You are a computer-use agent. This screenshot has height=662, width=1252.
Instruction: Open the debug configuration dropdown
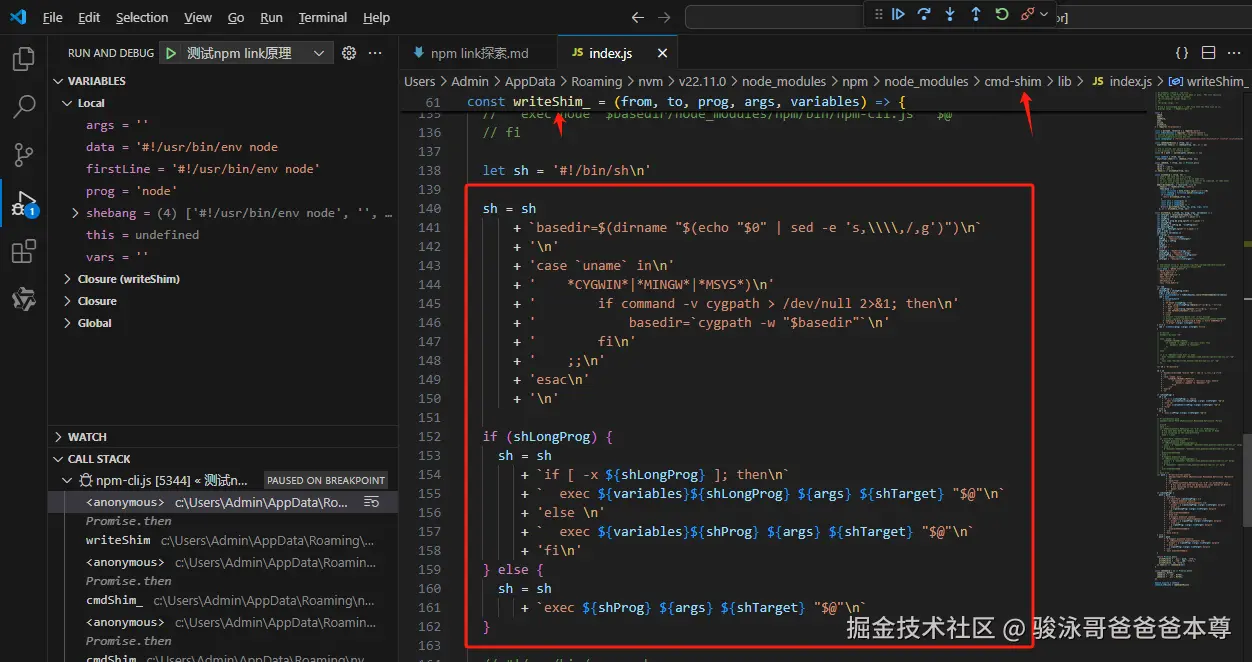[x=319, y=53]
